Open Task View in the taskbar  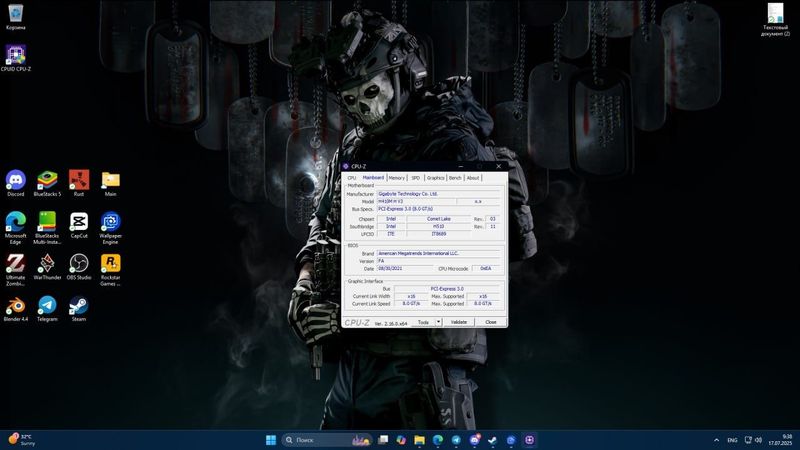coord(383,440)
